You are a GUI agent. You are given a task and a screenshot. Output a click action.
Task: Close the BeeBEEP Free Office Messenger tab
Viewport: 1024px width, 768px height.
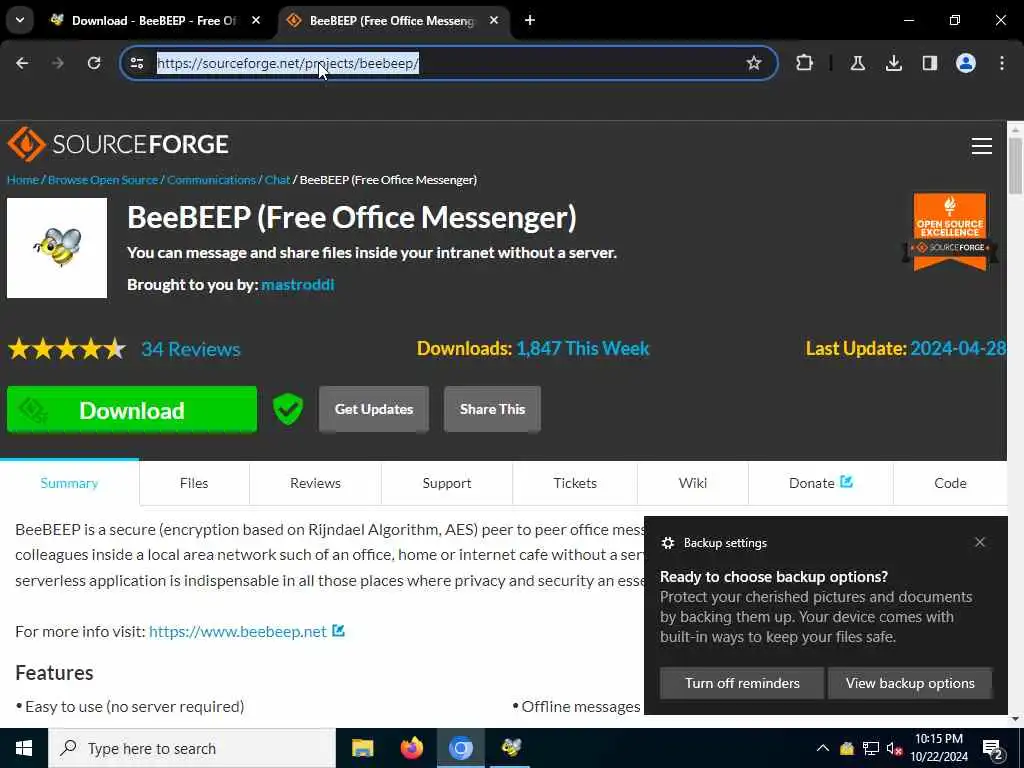494,20
